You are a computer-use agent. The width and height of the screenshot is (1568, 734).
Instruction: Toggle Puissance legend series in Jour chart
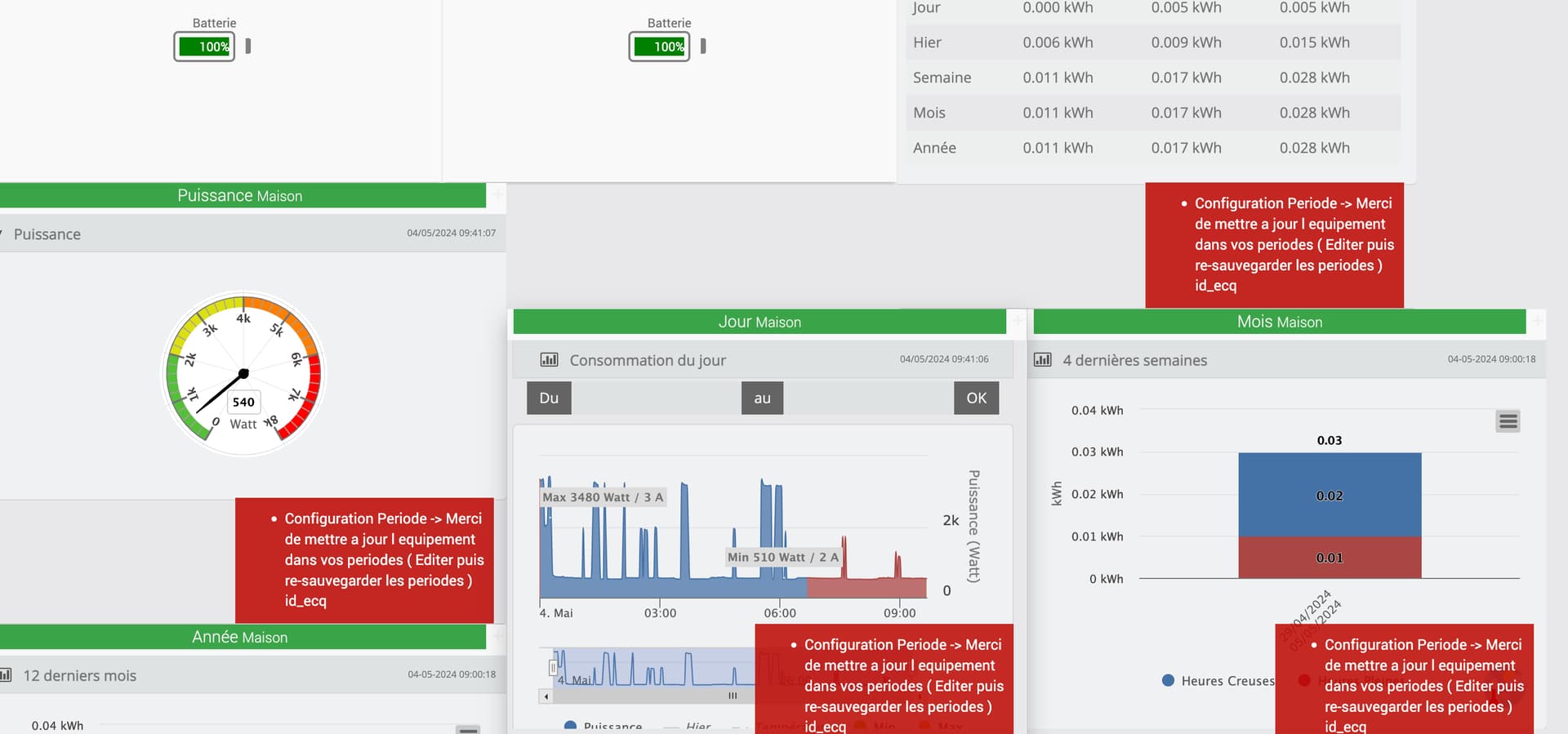point(604,727)
